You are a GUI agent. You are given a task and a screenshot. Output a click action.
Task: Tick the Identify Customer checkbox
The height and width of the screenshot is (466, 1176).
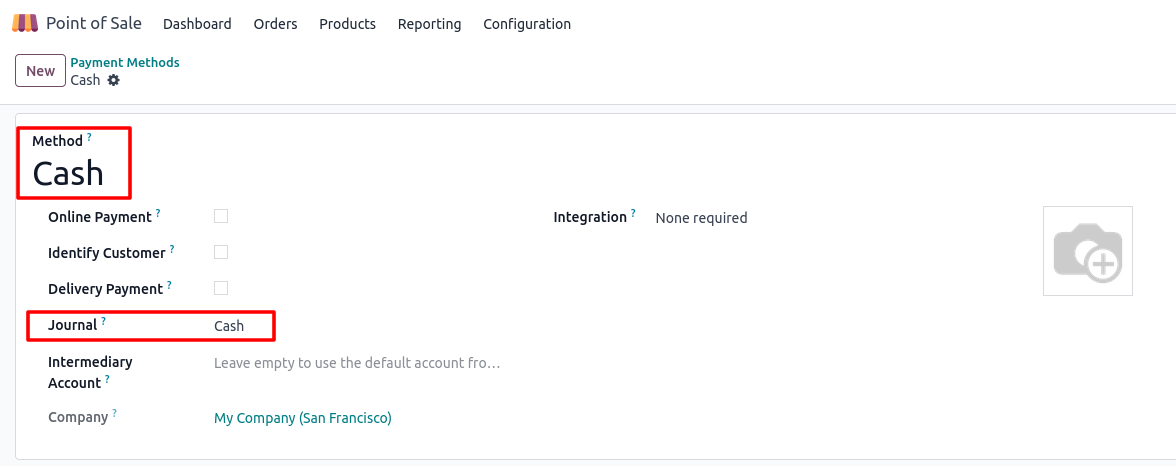click(x=220, y=252)
